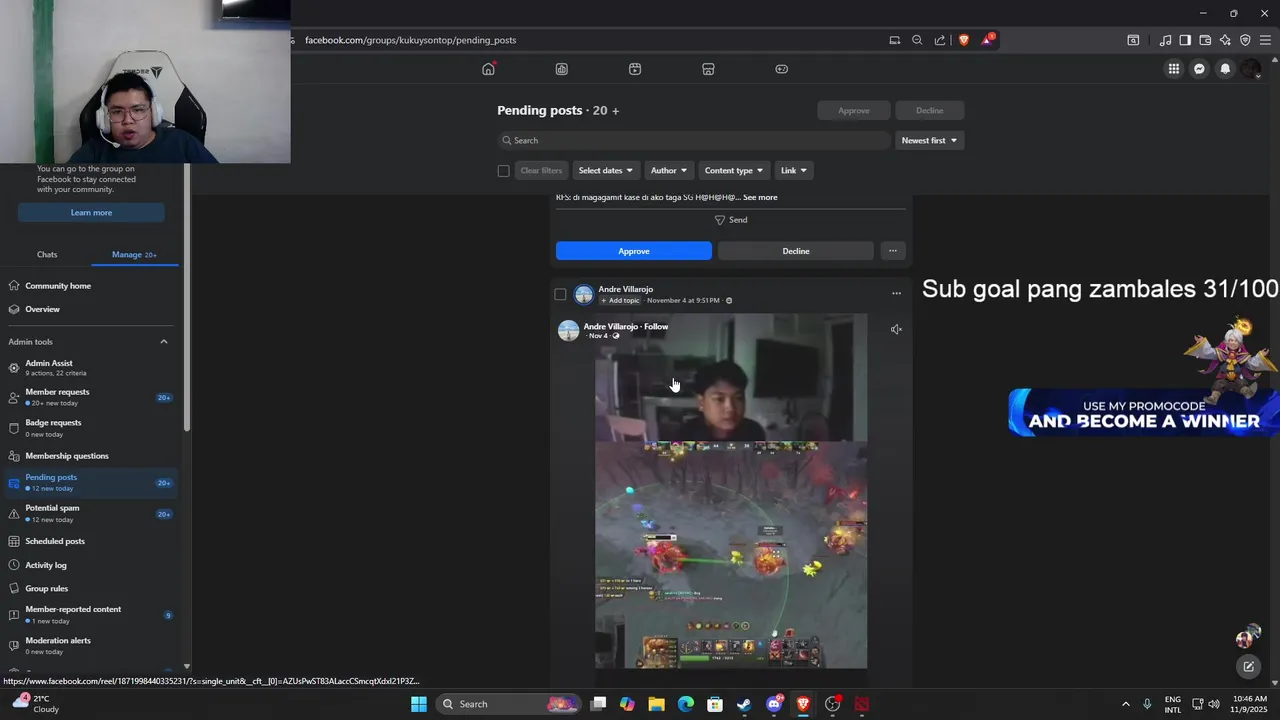Viewport: 1280px width, 720px height.
Task: Open the Link filter dropdown
Action: (793, 171)
